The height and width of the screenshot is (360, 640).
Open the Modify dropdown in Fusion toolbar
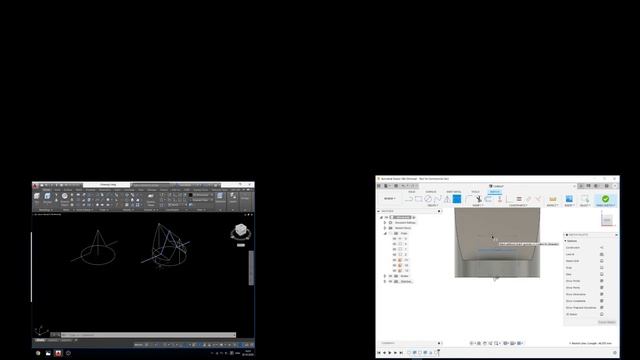click(x=478, y=205)
